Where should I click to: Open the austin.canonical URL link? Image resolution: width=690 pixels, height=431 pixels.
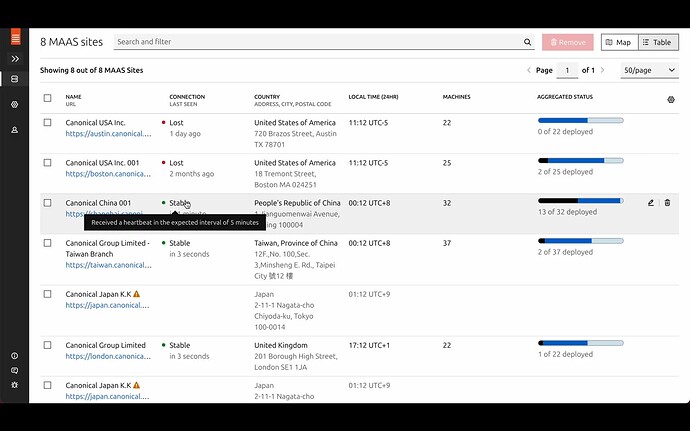pyautogui.click(x=108, y=133)
